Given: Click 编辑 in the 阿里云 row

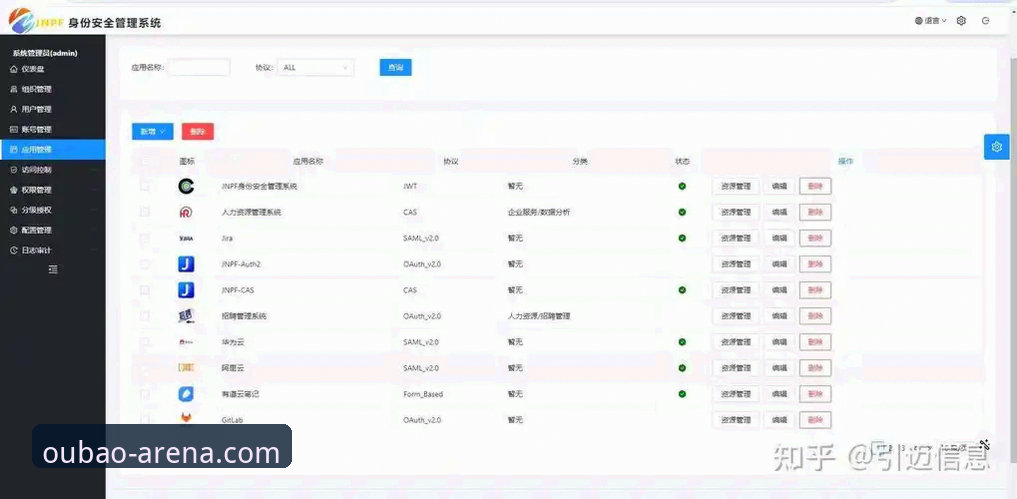Looking at the screenshot, I should coord(779,368).
